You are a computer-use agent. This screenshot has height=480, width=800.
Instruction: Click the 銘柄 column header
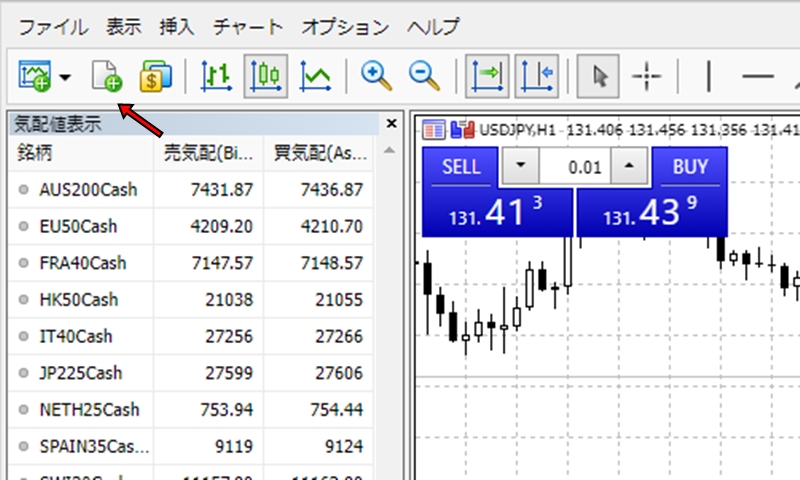coord(80,153)
